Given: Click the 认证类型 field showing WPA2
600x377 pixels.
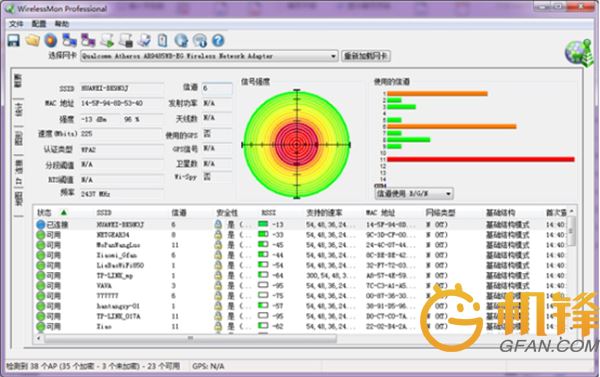Looking at the screenshot, I should (x=121, y=150).
